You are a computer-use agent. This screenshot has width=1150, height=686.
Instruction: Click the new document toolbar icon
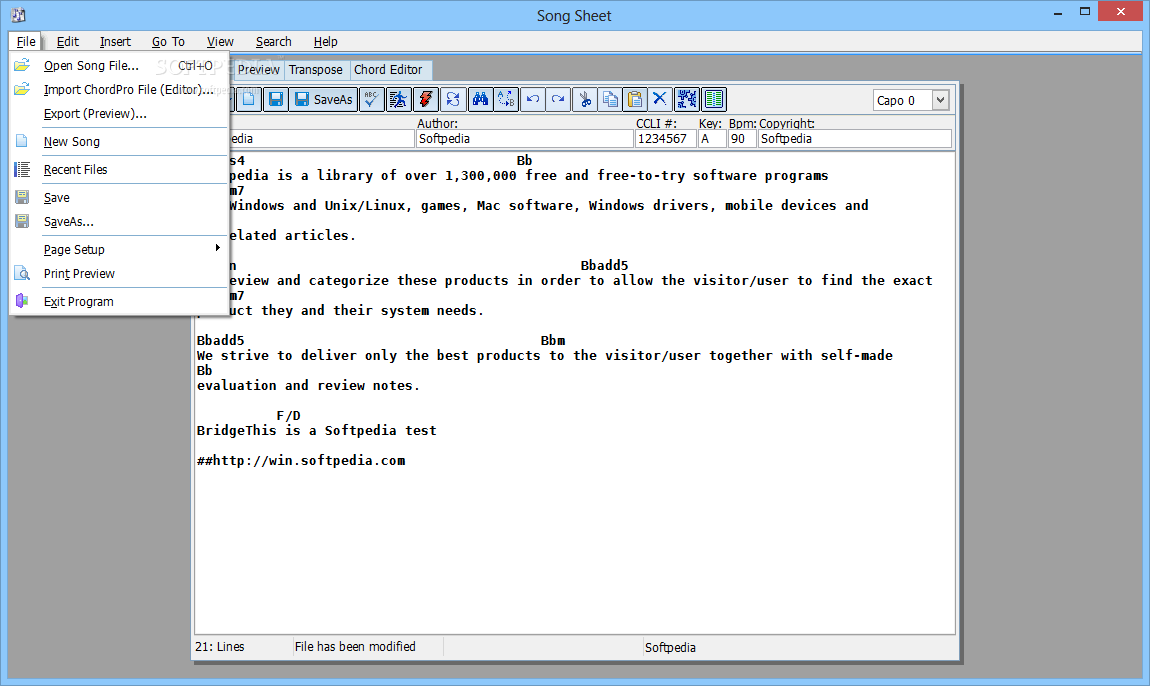tap(249, 99)
